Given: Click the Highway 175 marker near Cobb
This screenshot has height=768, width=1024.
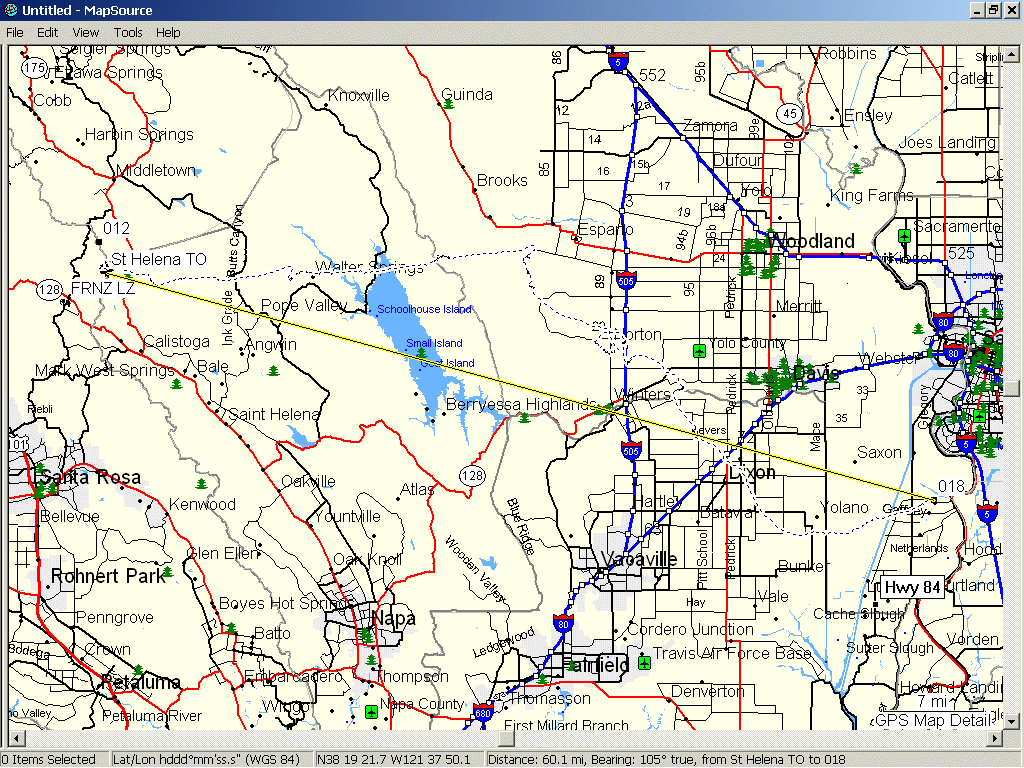Looking at the screenshot, I should coord(33,67).
